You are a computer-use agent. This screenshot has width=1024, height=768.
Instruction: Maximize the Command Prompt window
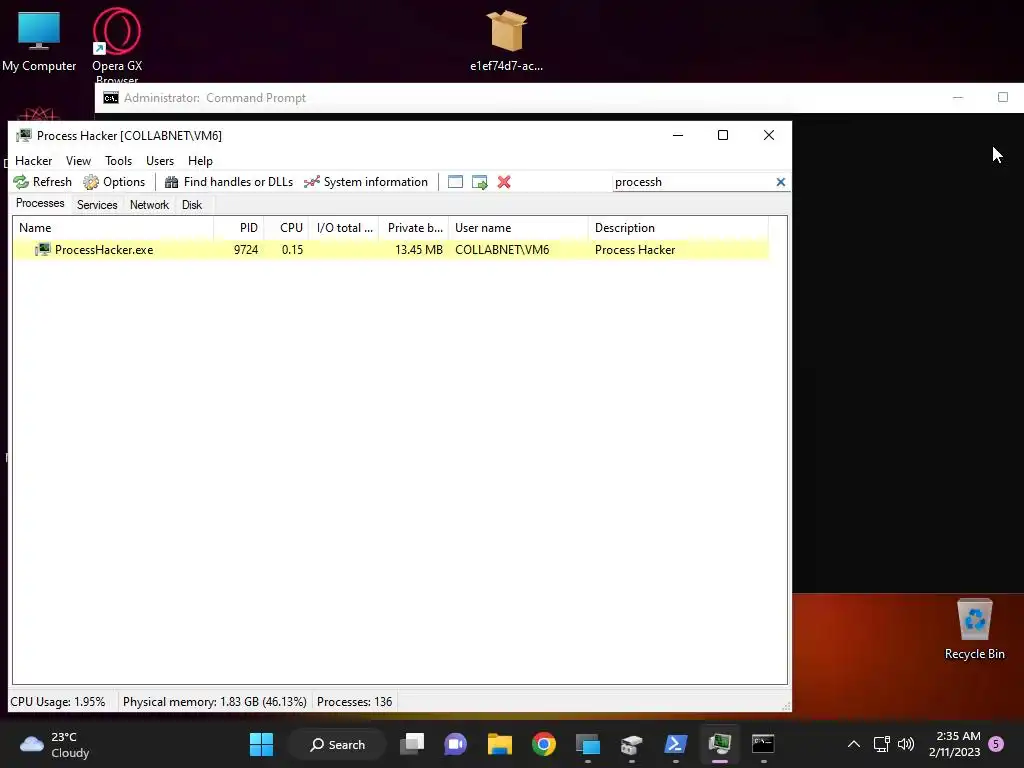(1003, 97)
